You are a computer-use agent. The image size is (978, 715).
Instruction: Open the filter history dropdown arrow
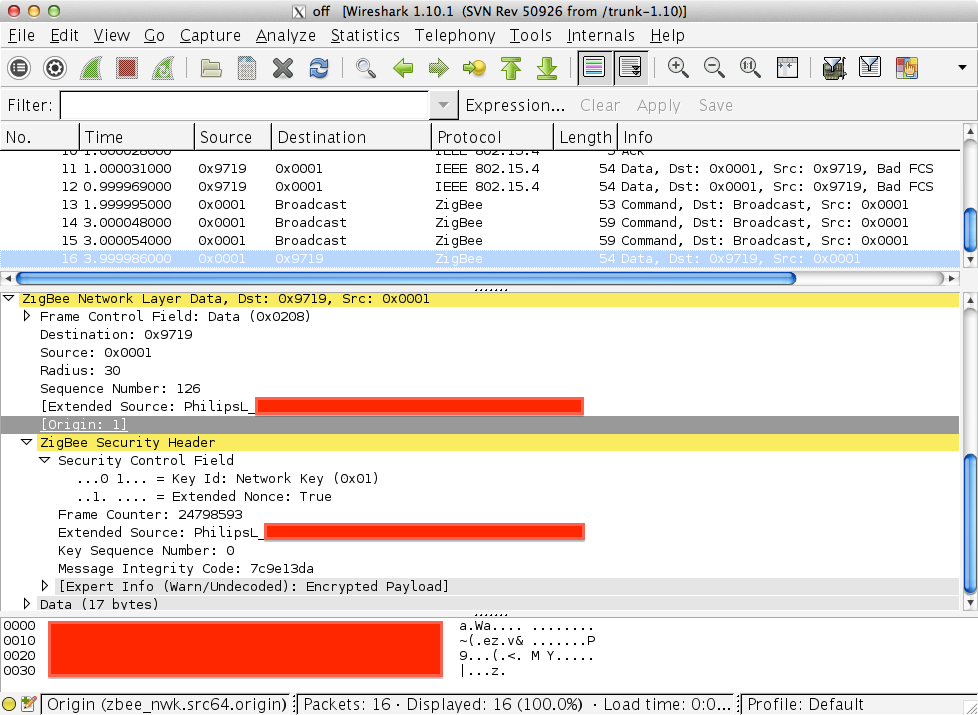tap(443, 105)
